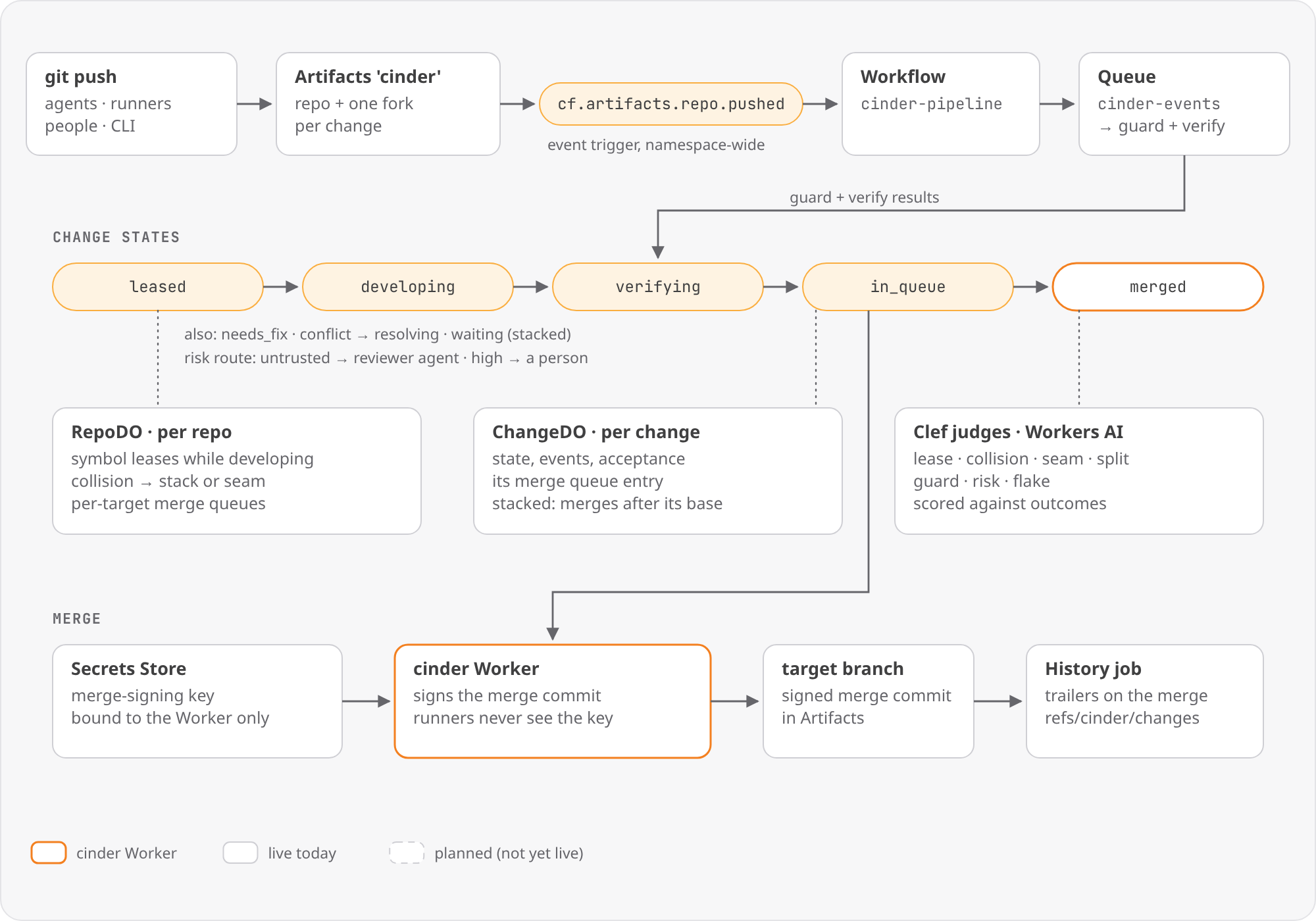Select the merged state pill
The image size is (1316, 921).
pyautogui.click(x=1158, y=287)
